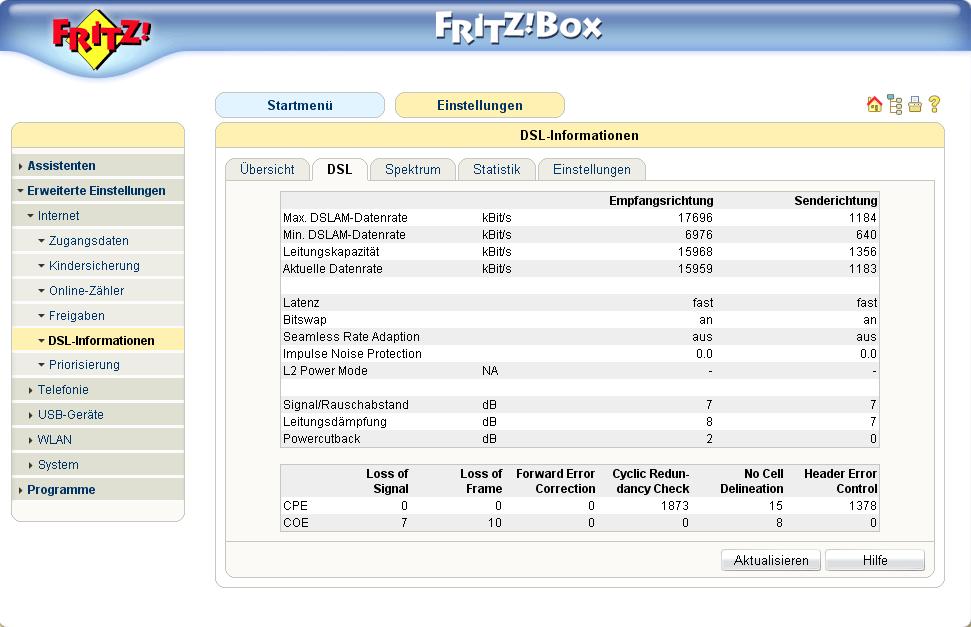The width and height of the screenshot is (971, 627).
Task: Click the Loss of Frame COE value 10
Action: [x=495, y=523]
